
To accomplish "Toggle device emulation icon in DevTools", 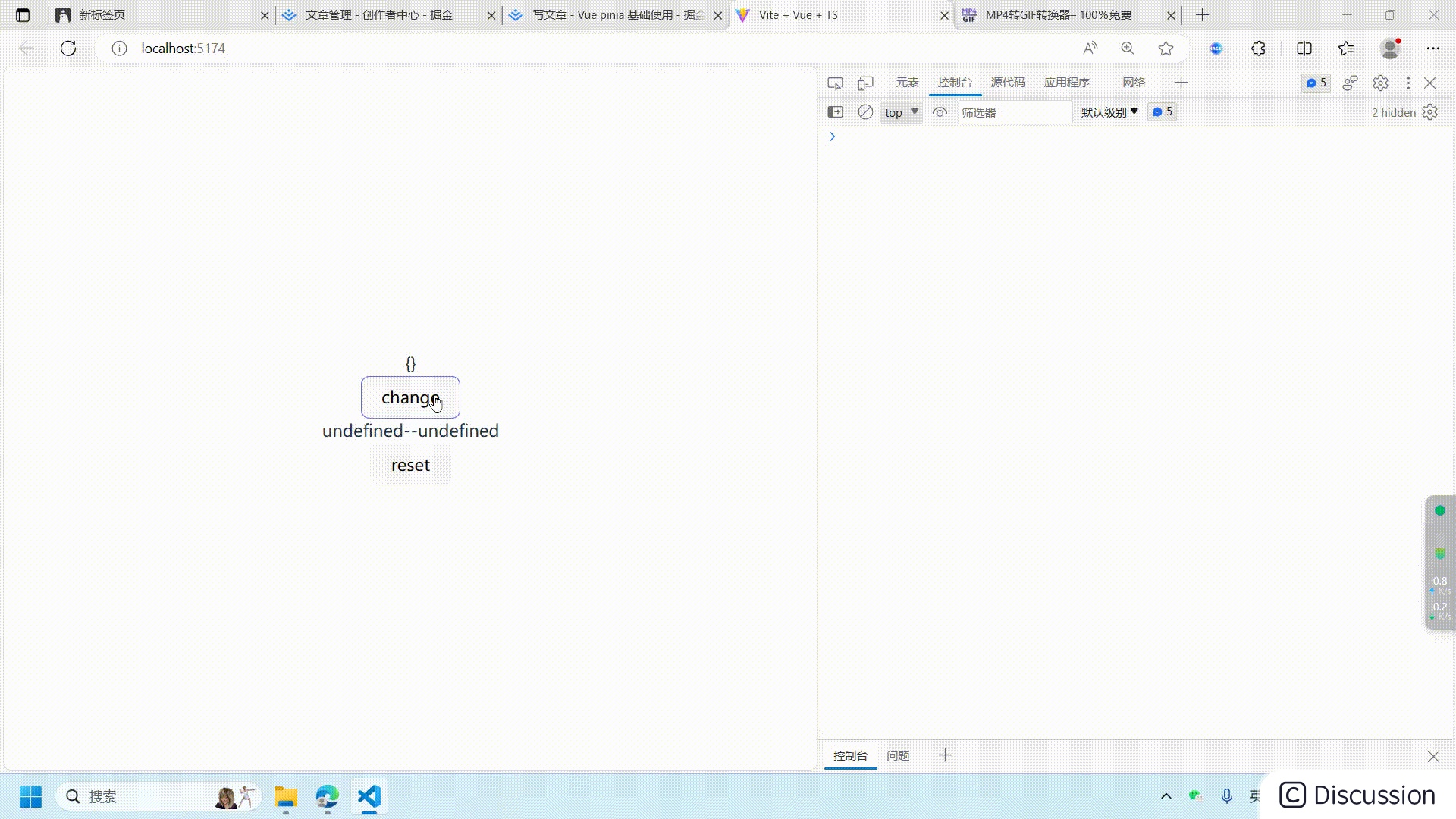I will click(x=865, y=83).
